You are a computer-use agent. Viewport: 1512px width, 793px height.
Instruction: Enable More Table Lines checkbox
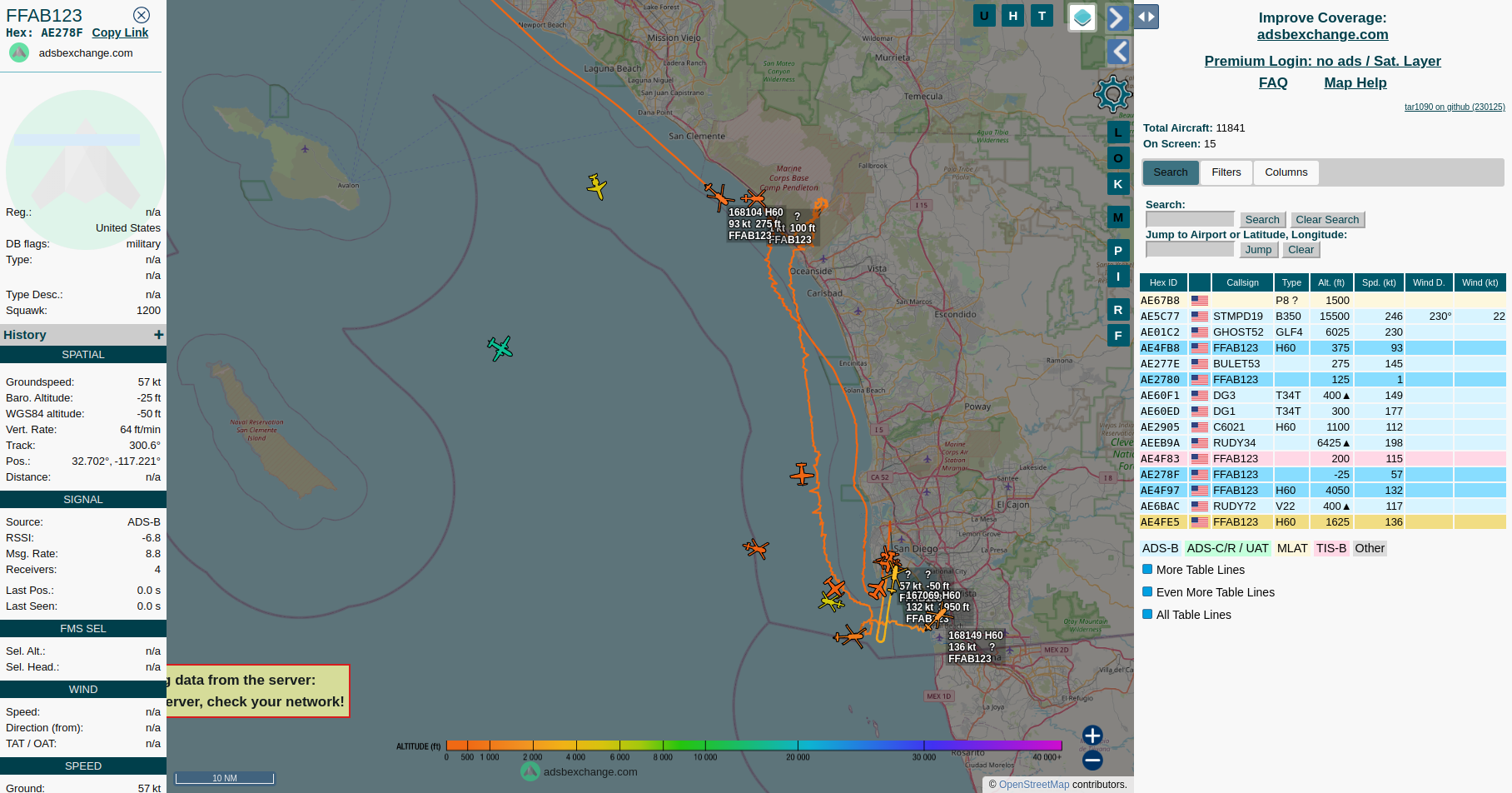point(1147,569)
